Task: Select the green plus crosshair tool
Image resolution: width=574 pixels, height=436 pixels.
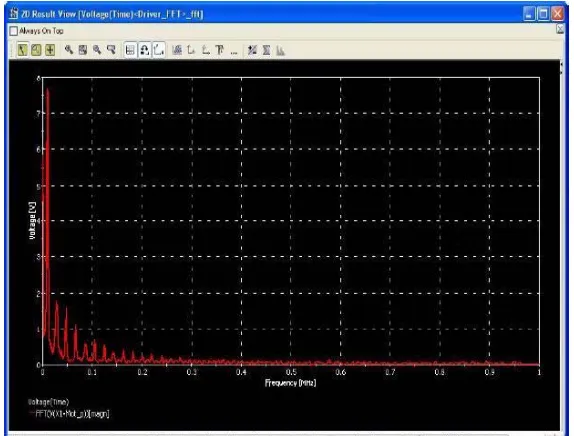Action: point(50,50)
